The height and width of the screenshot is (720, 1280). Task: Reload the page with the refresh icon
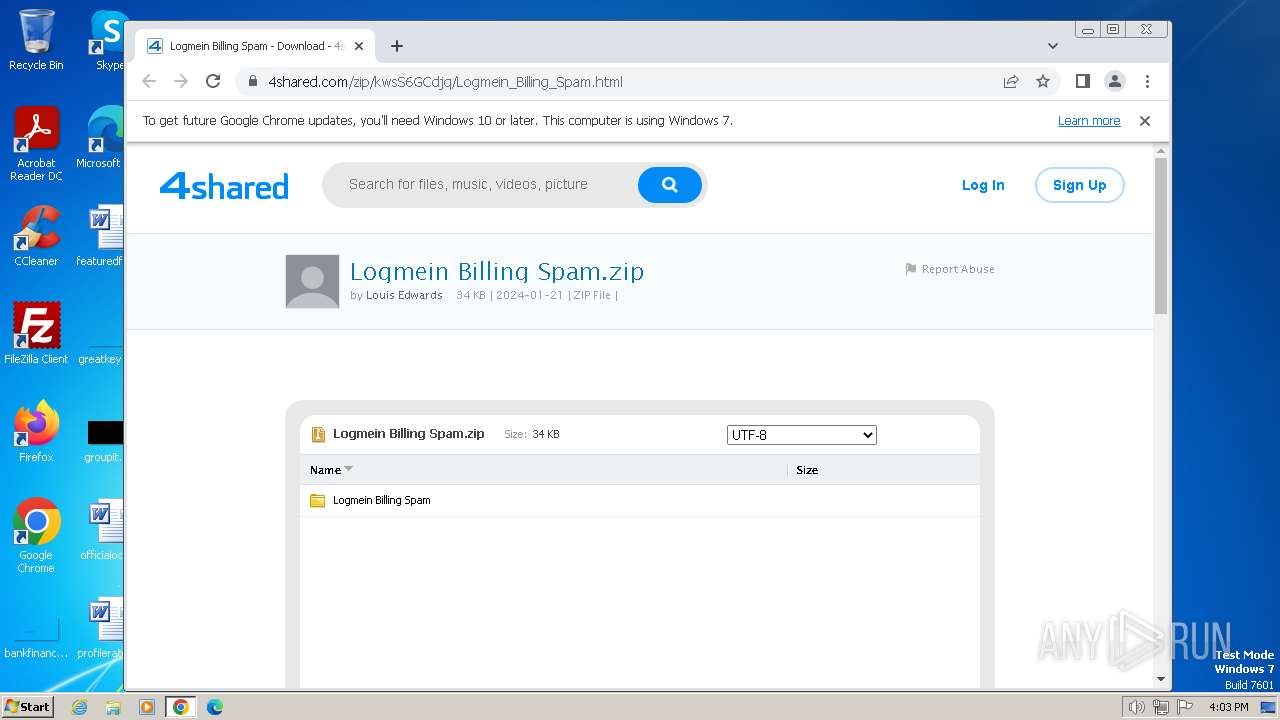213,82
